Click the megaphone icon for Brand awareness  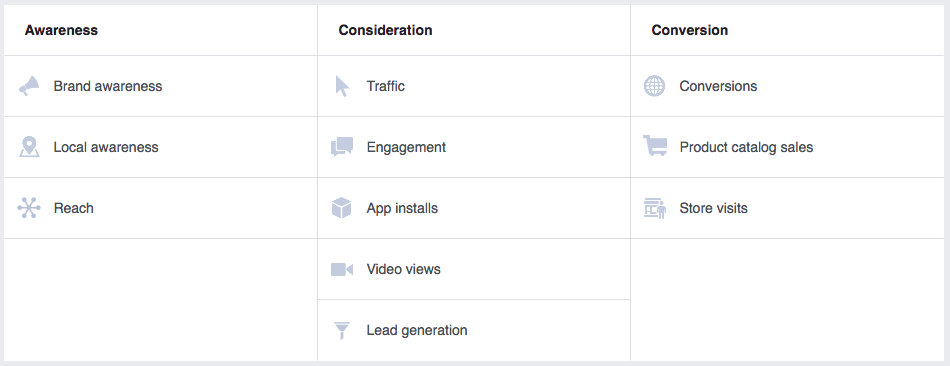pos(28,86)
